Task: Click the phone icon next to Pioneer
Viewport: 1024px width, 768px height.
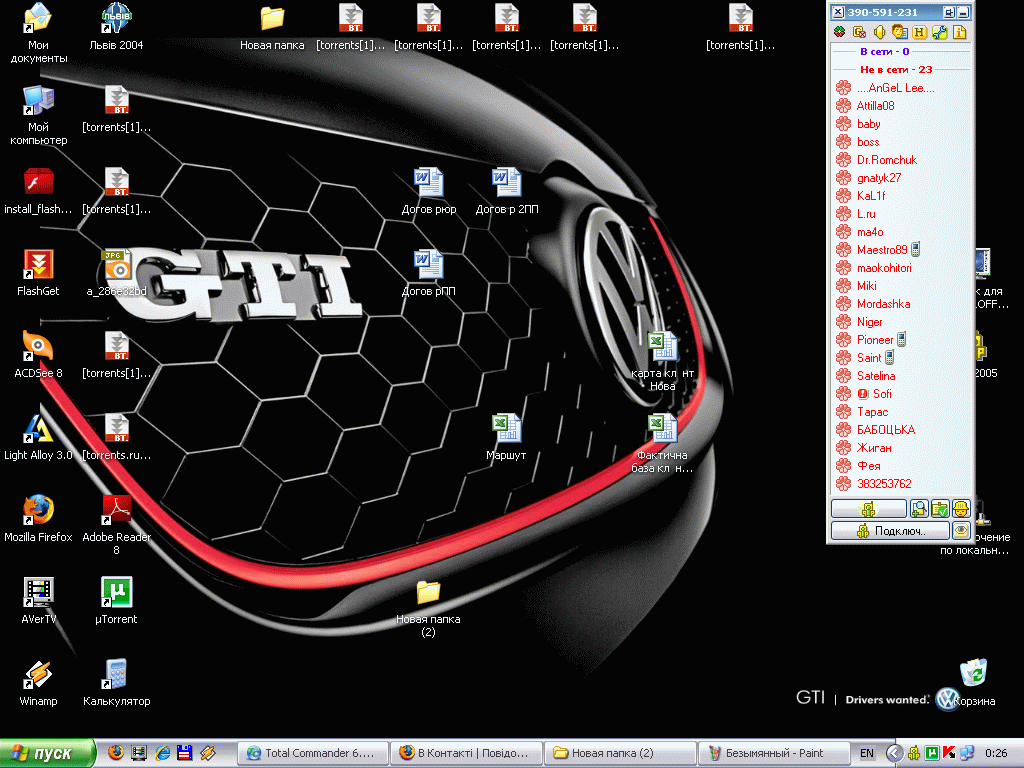Action: 901,339
